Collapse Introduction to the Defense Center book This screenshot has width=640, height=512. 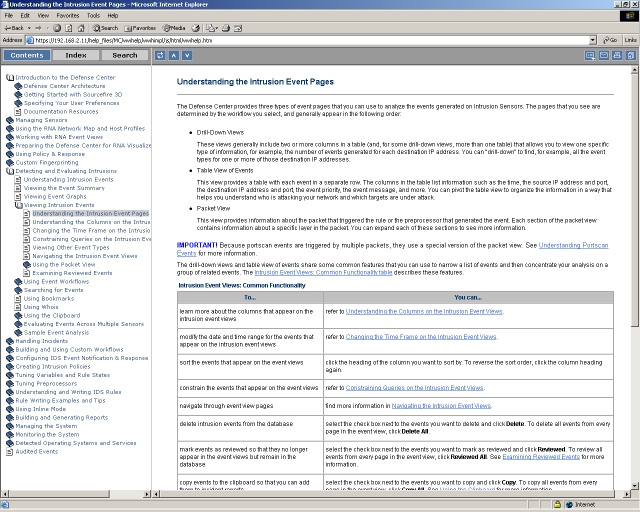tap(10, 78)
